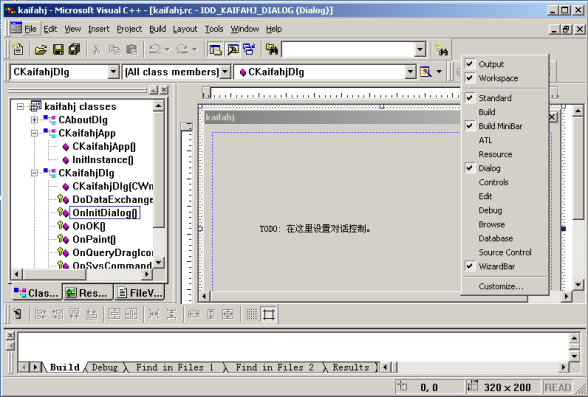Switch to the FileView tab

tap(140, 293)
